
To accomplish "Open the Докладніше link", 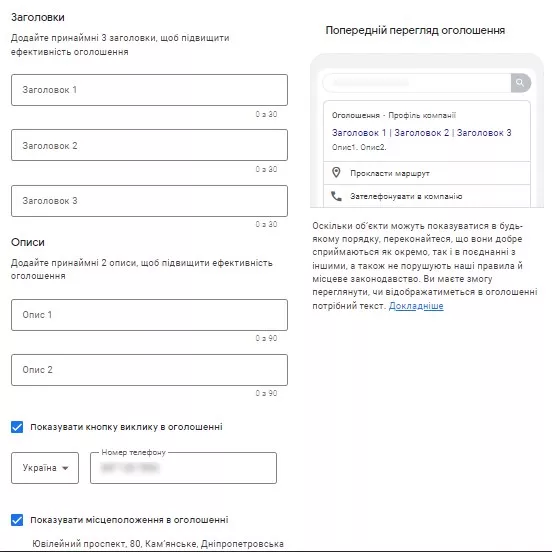I will (416, 306).
